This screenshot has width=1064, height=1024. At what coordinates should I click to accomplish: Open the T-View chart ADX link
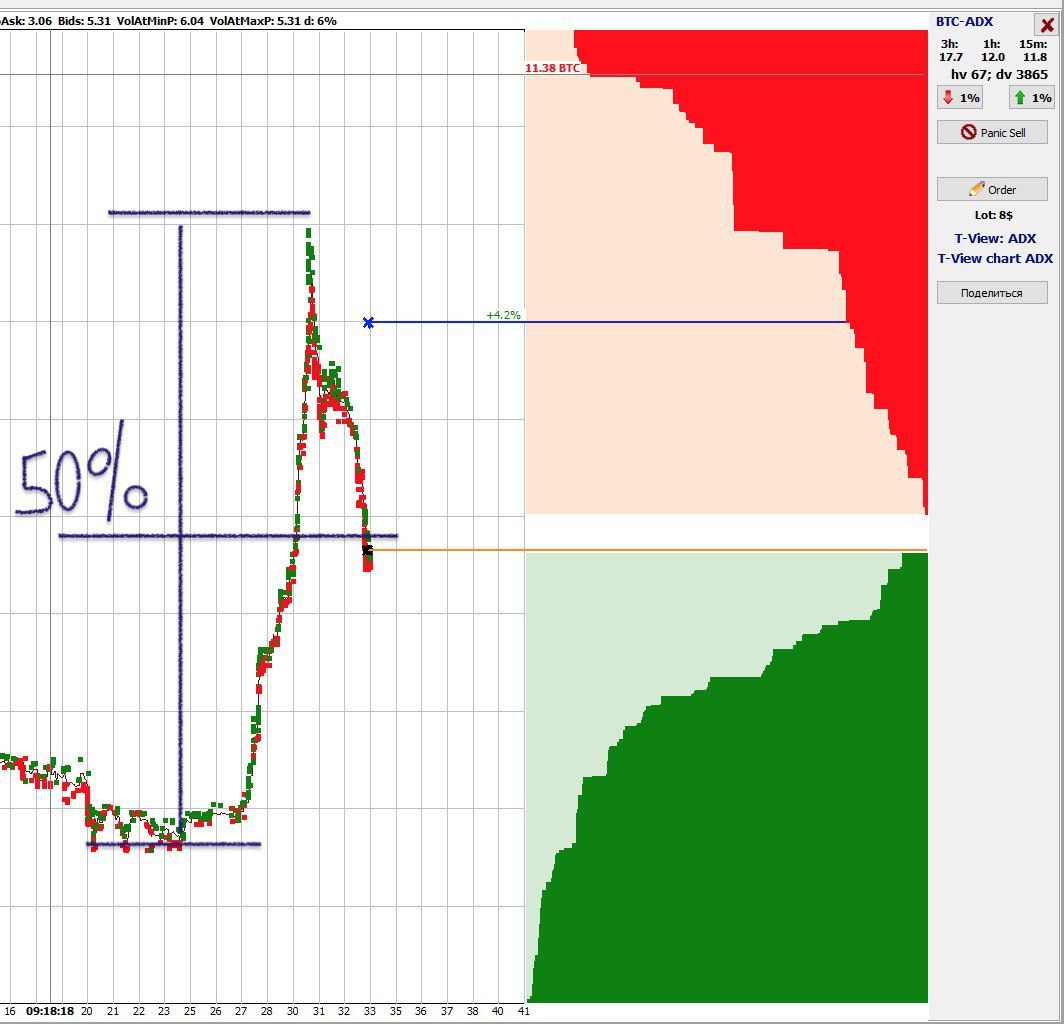point(994,258)
